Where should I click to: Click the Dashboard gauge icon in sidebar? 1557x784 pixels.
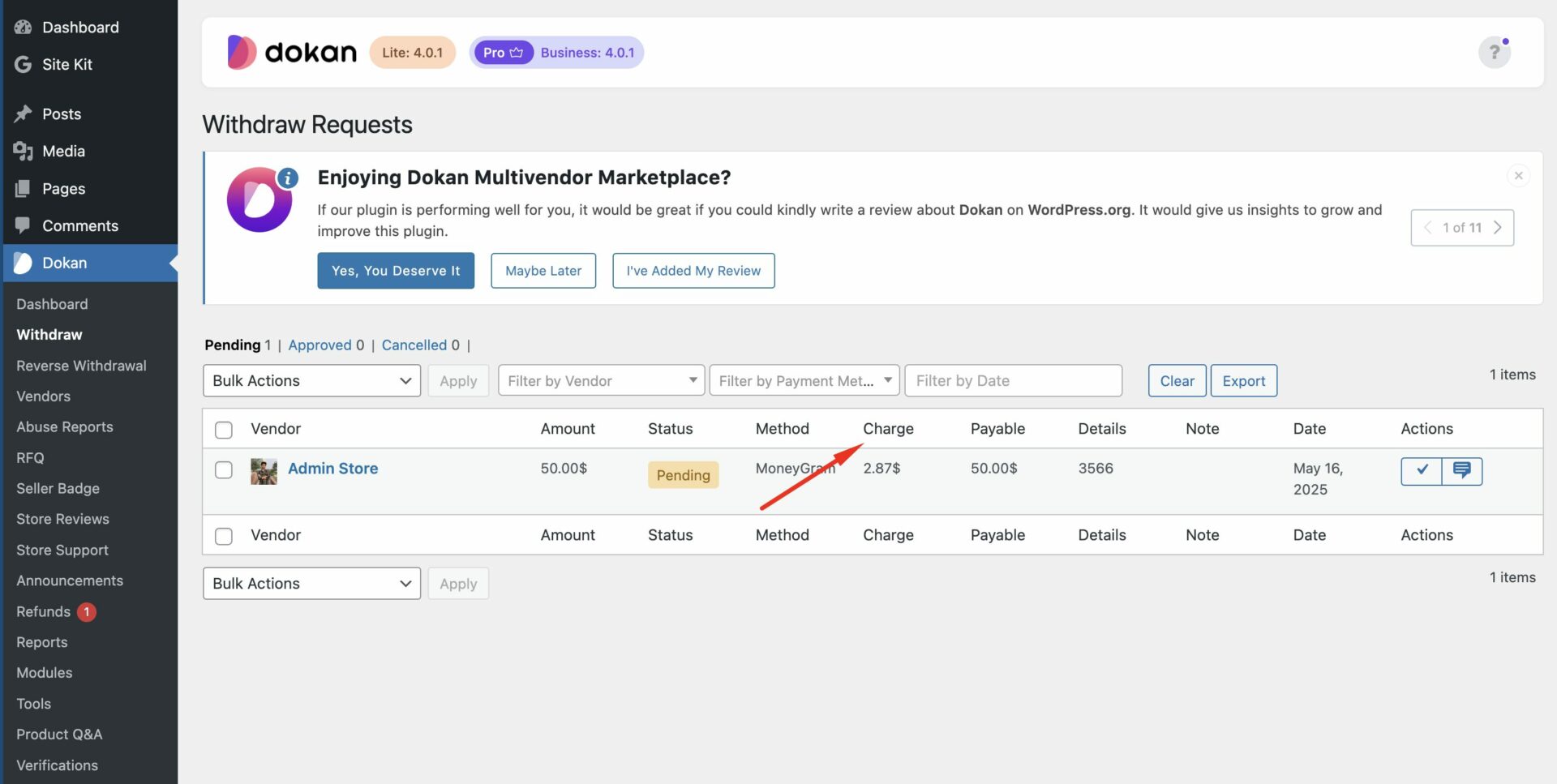[23, 27]
